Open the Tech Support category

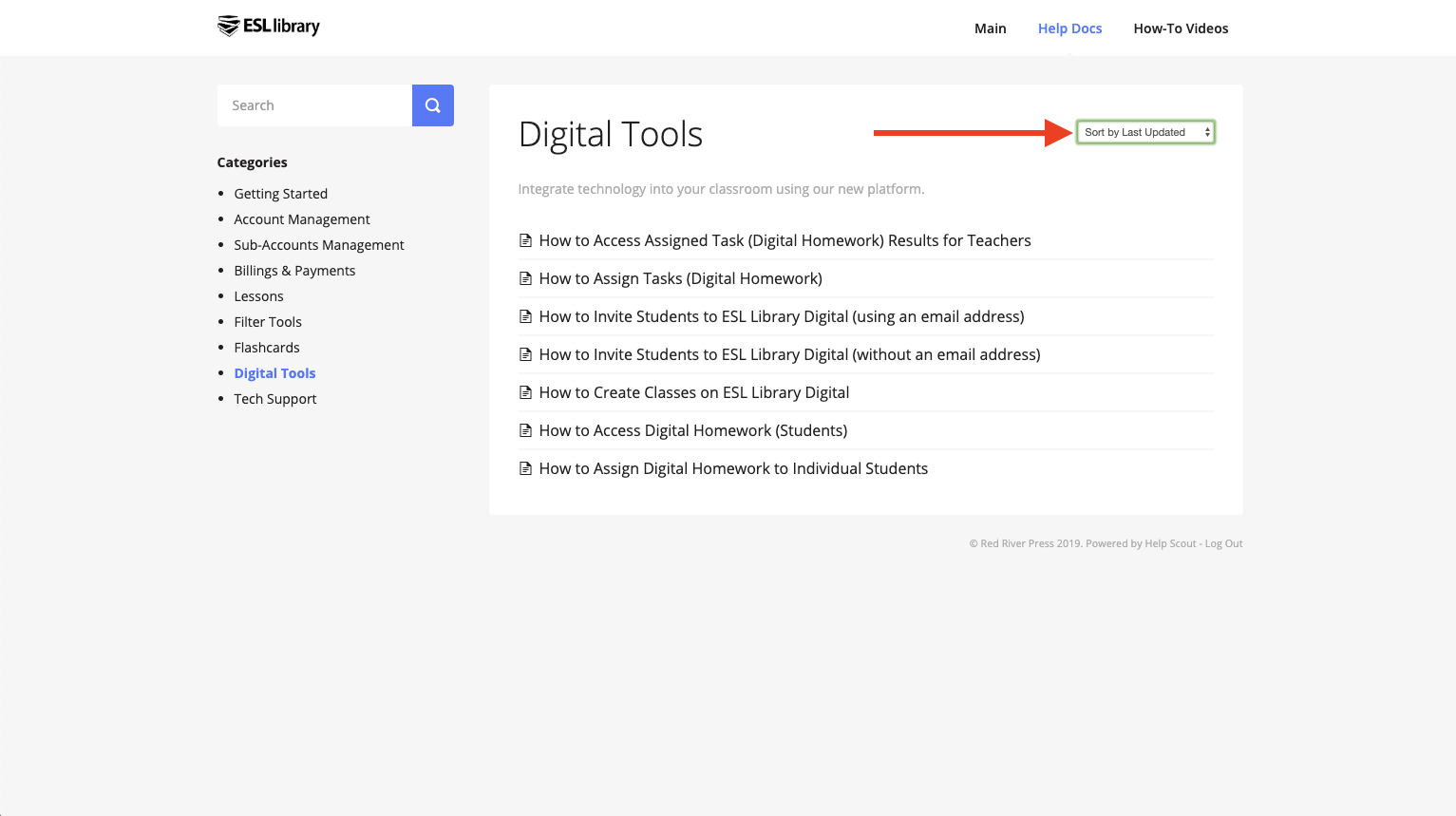[x=275, y=399]
